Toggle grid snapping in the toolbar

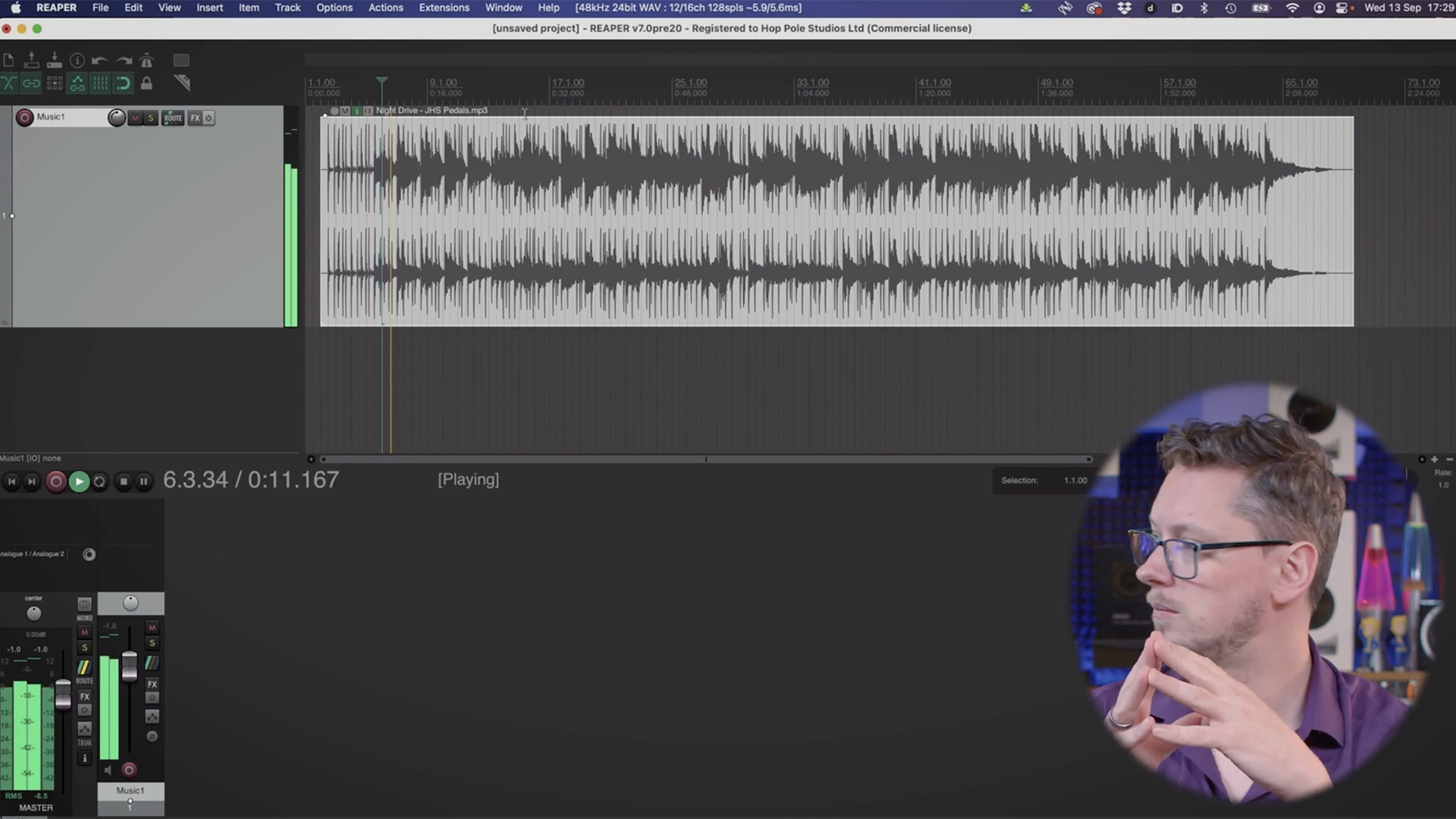124,83
